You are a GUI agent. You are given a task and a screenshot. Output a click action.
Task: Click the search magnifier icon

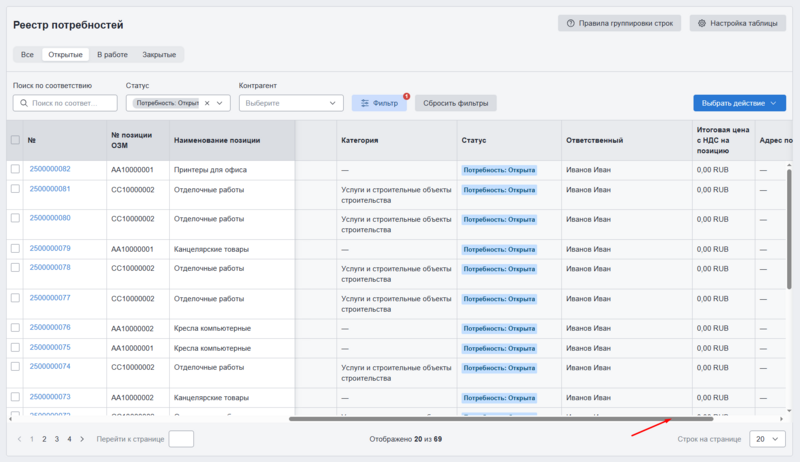(x=23, y=103)
